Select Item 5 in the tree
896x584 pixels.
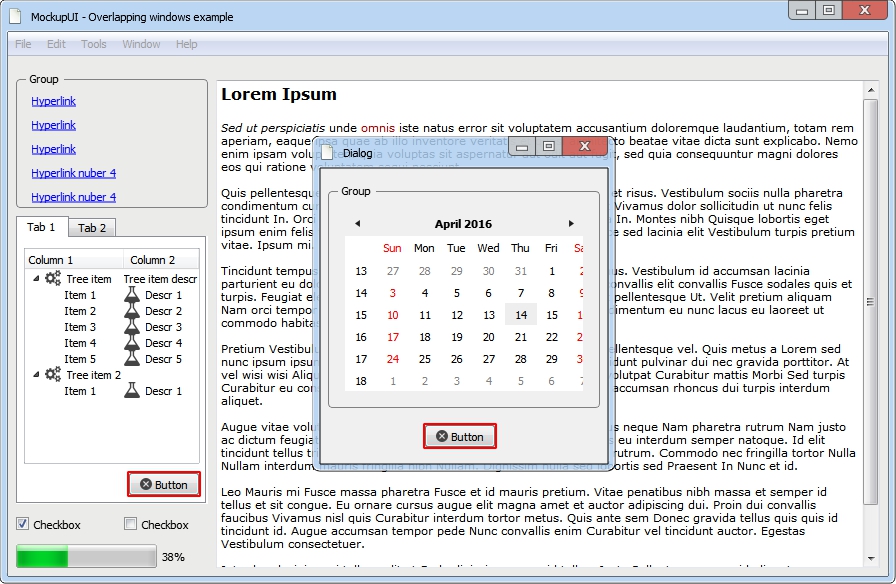80,359
